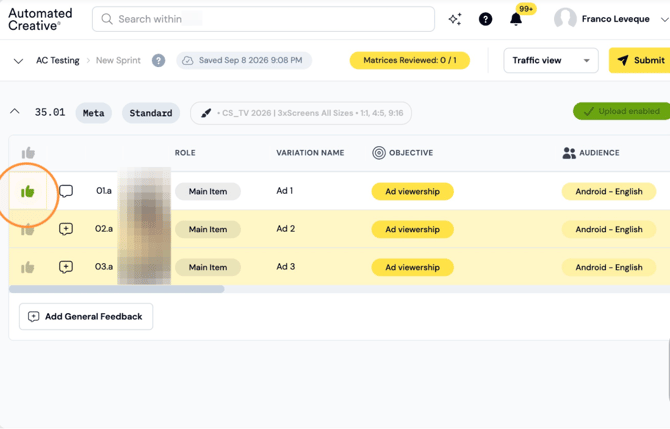Click Main Item role in row 01.a

click(208, 191)
